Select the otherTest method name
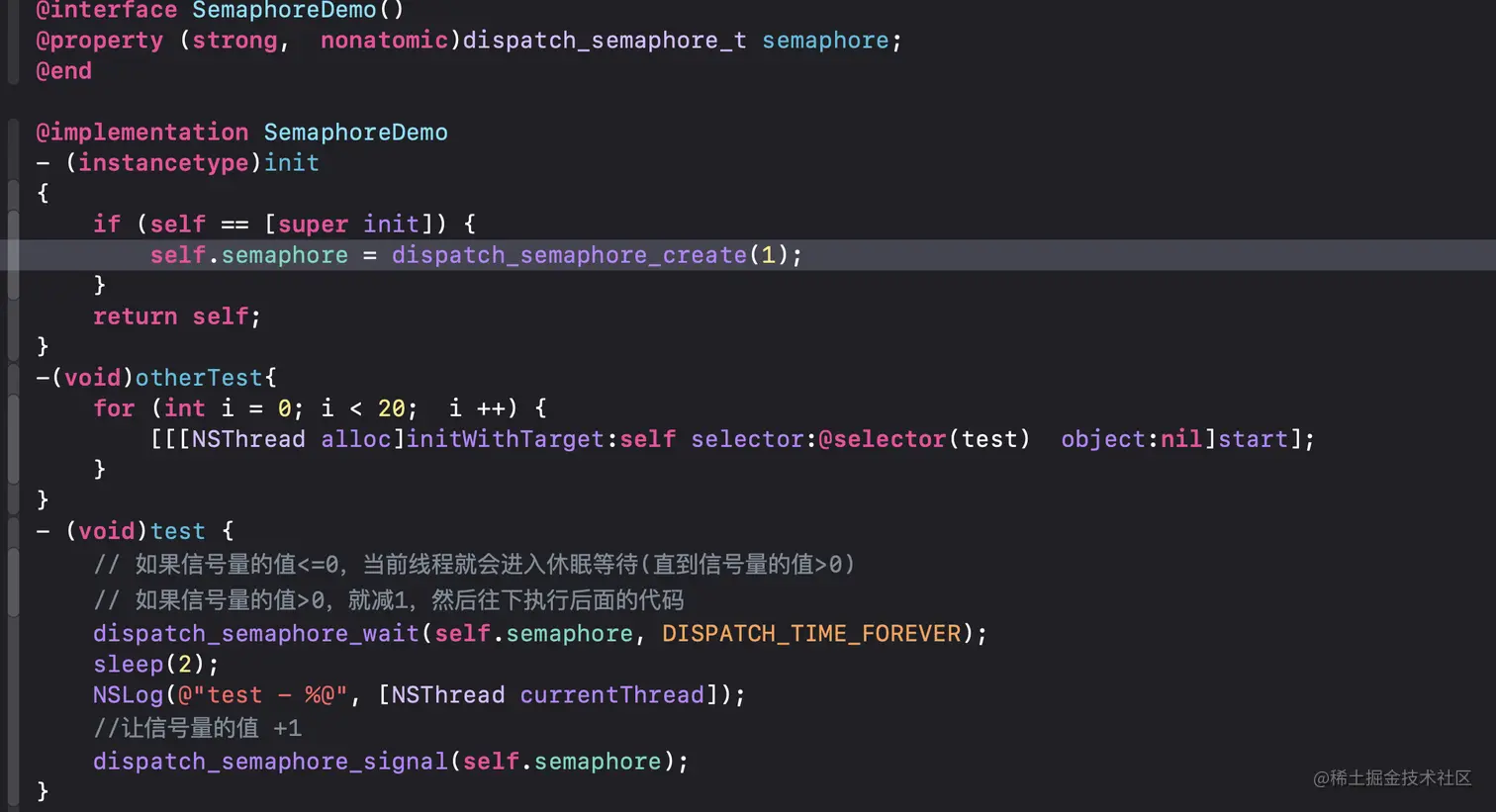 (x=199, y=378)
